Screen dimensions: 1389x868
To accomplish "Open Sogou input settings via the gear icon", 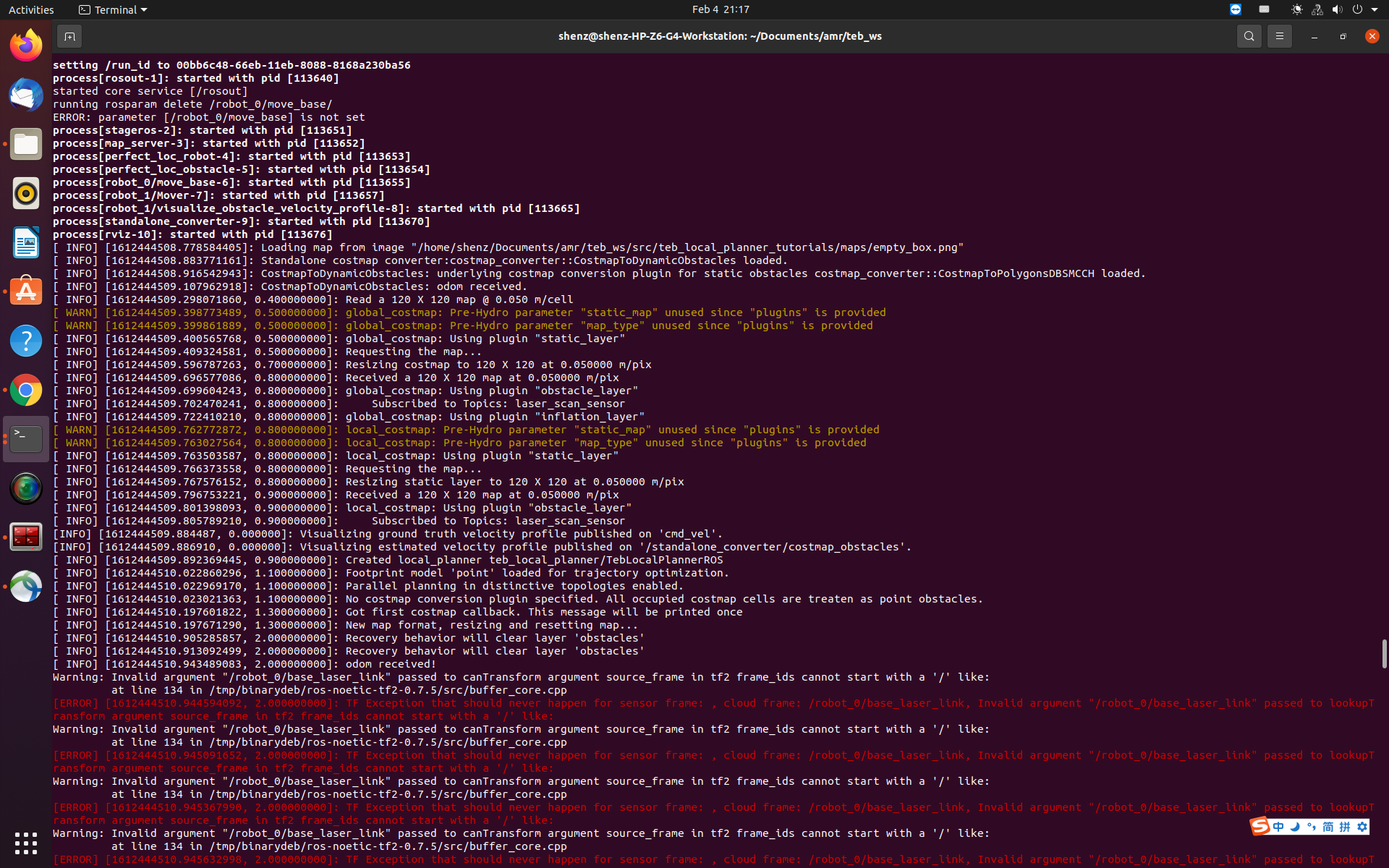I will point(1364,827).
